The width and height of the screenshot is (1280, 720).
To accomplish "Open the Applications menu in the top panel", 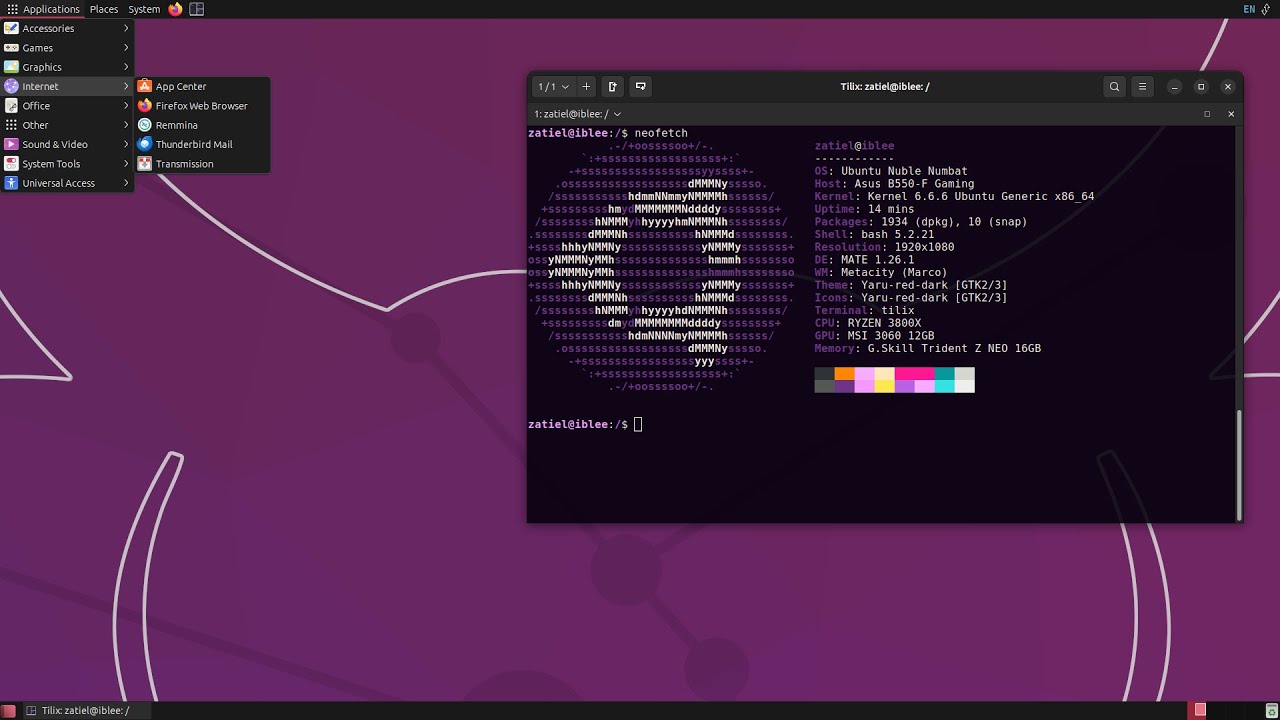I will tap(43, 9).
